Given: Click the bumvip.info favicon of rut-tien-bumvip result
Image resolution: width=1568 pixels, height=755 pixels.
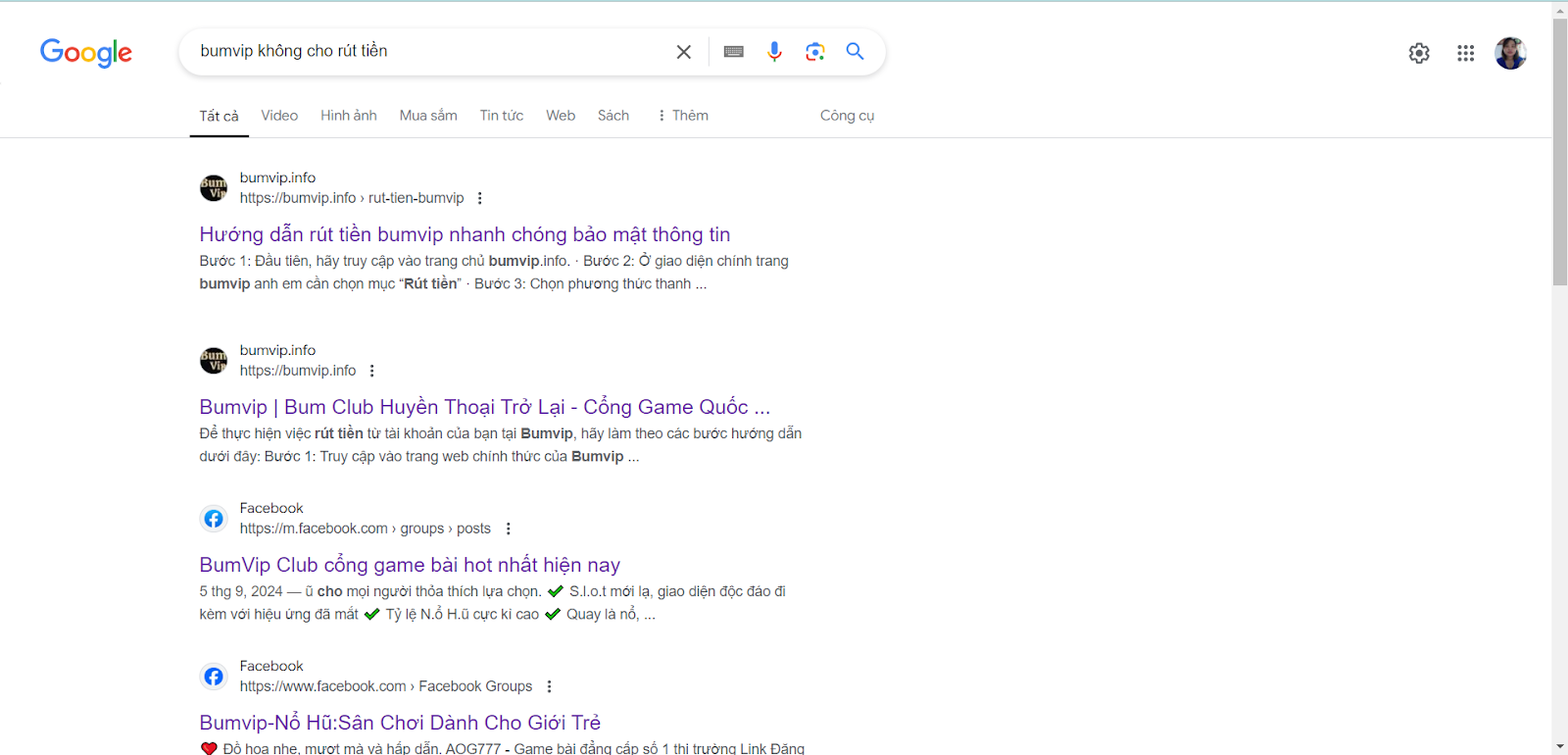Looking at the screenshot, I should click(214, 187).
